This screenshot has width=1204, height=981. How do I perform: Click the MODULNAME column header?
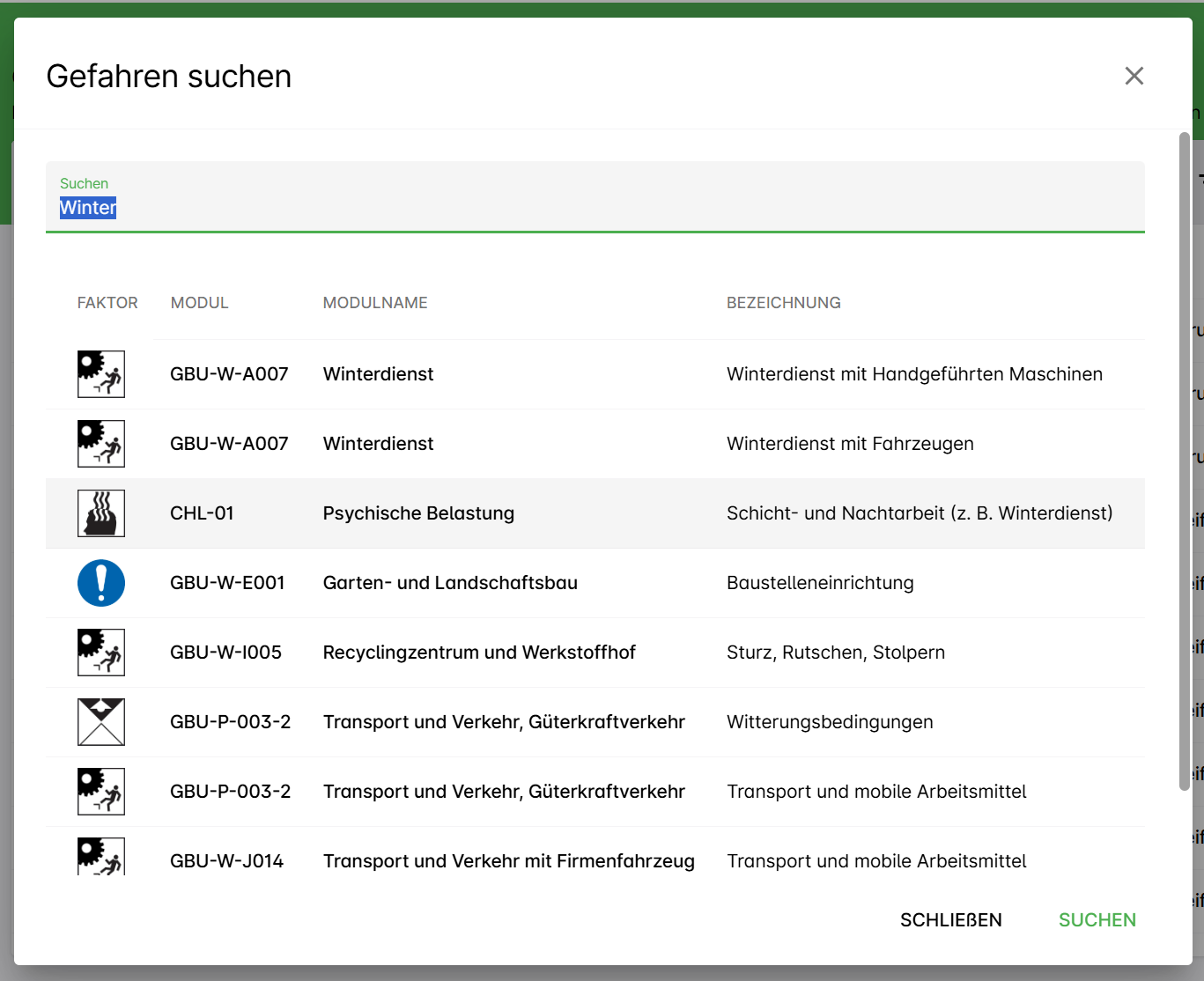(375, 303)
